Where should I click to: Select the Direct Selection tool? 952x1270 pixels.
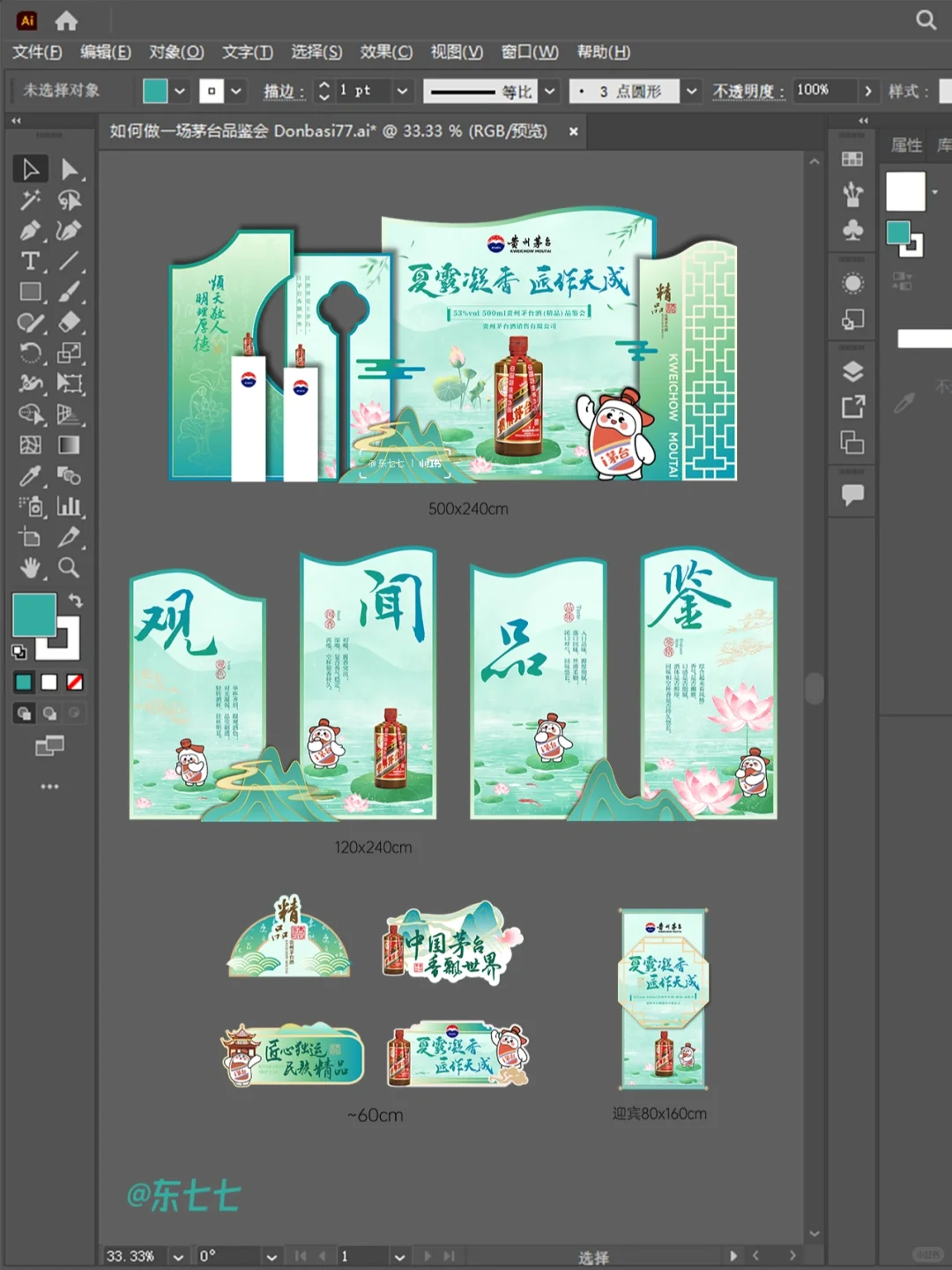pos(69,168)
